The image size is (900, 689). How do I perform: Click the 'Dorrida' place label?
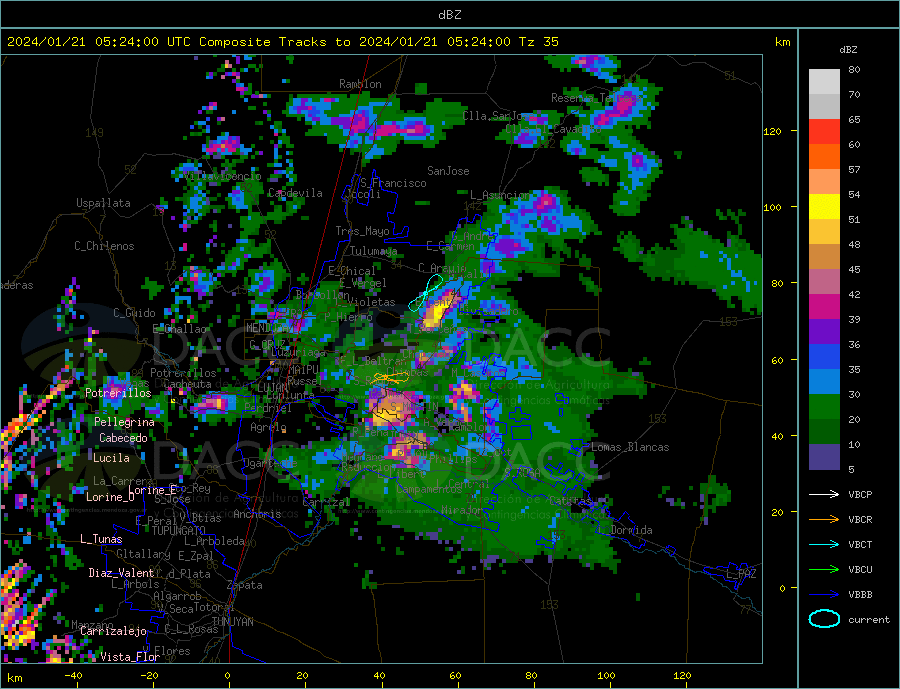tap(631, 530)
